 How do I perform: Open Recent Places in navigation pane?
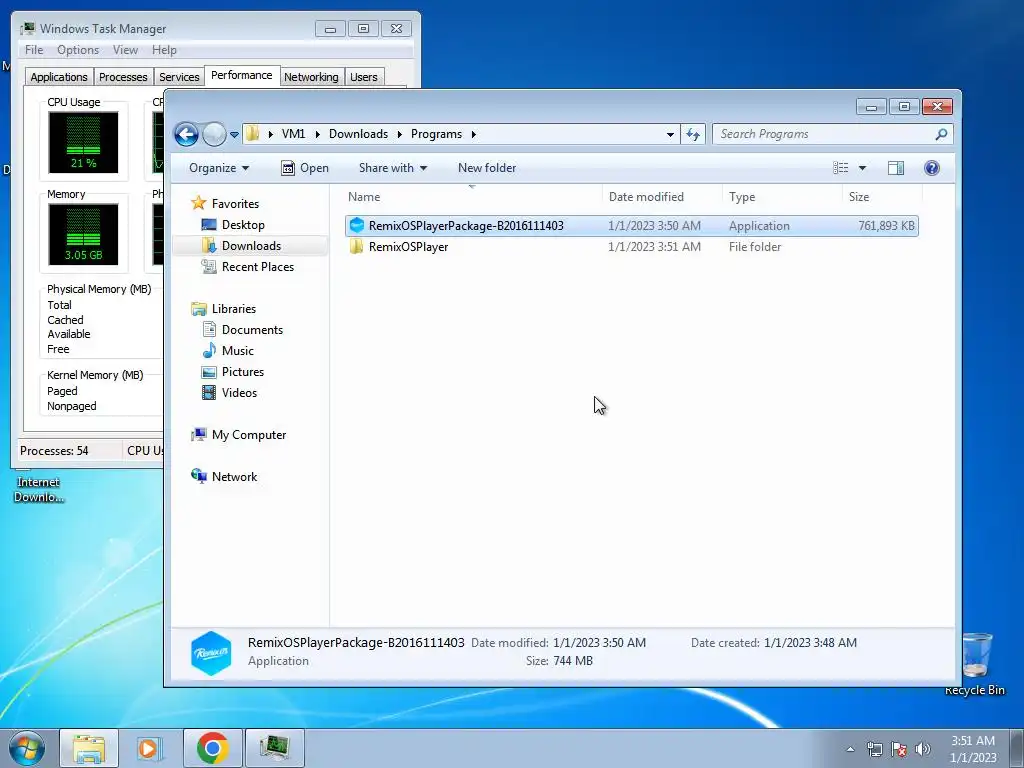257,266
